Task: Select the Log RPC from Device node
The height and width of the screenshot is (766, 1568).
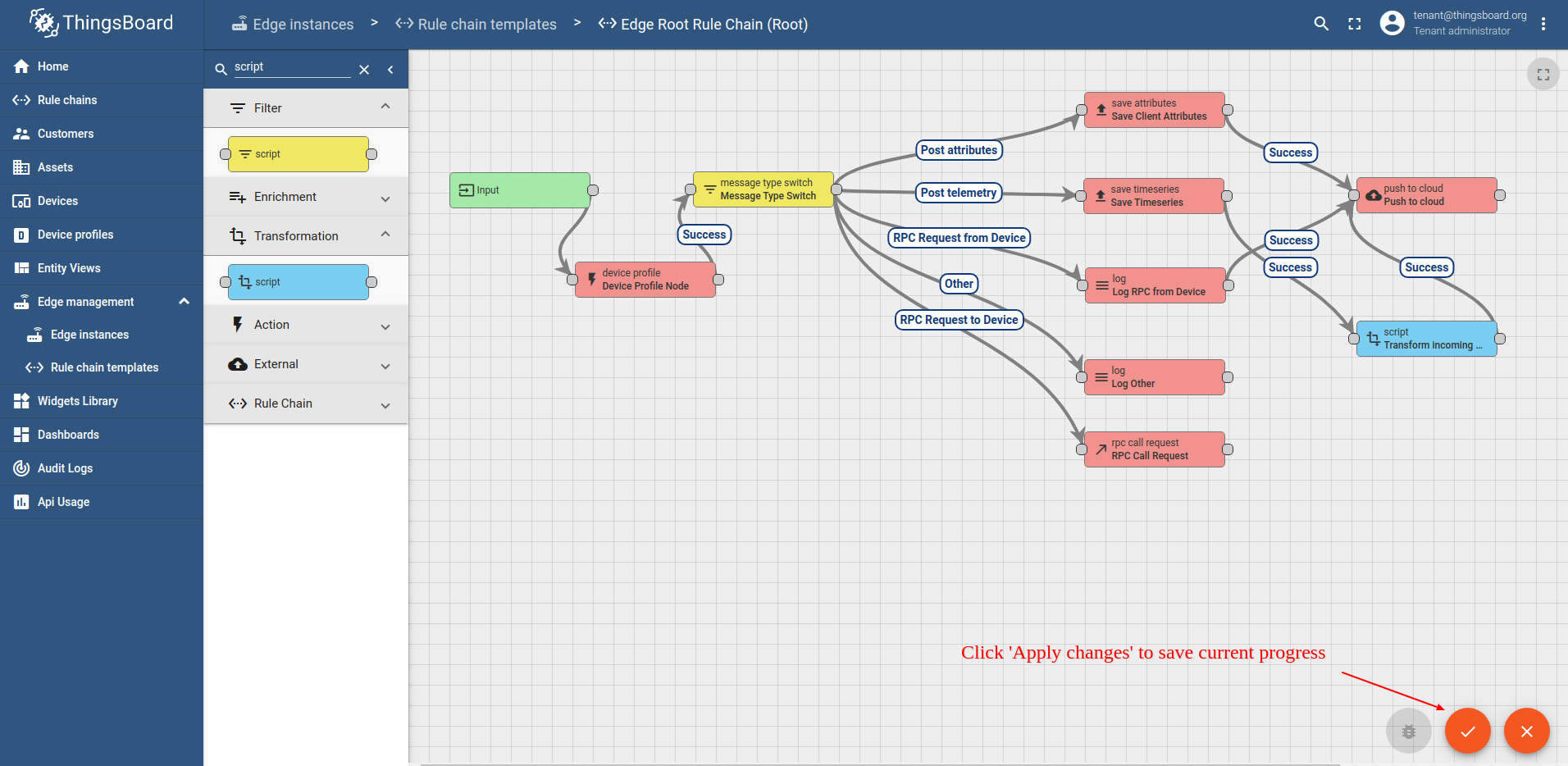Action: click(1155, 285)
